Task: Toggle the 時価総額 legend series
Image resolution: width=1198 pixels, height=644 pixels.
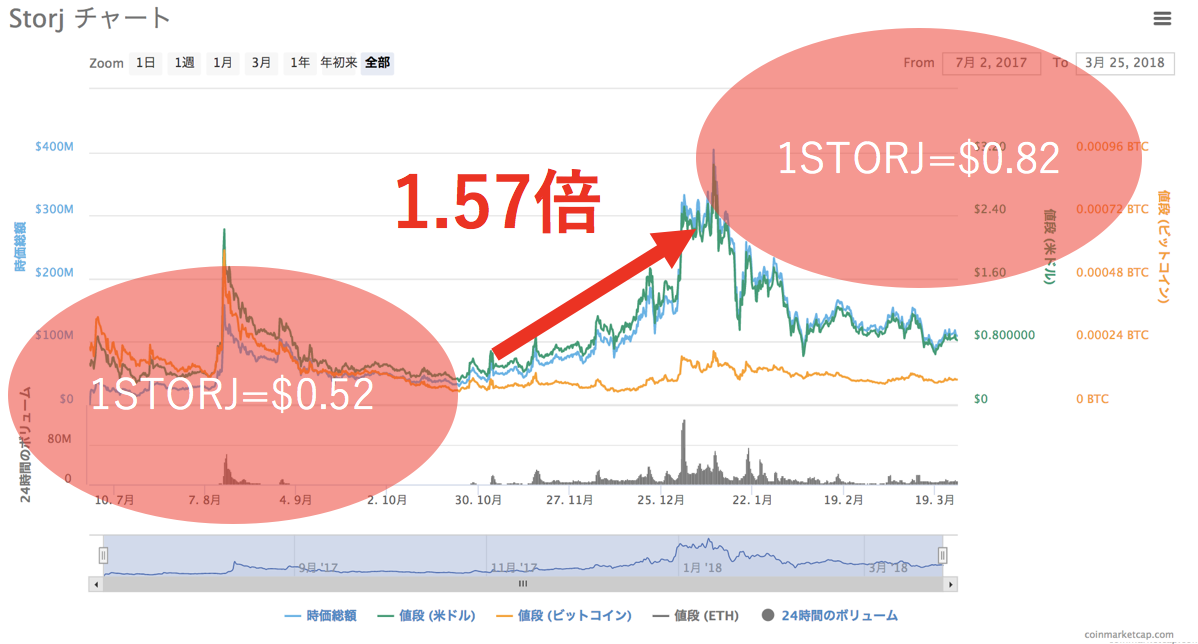Action: pyautogui.click(x=320, y=616)
